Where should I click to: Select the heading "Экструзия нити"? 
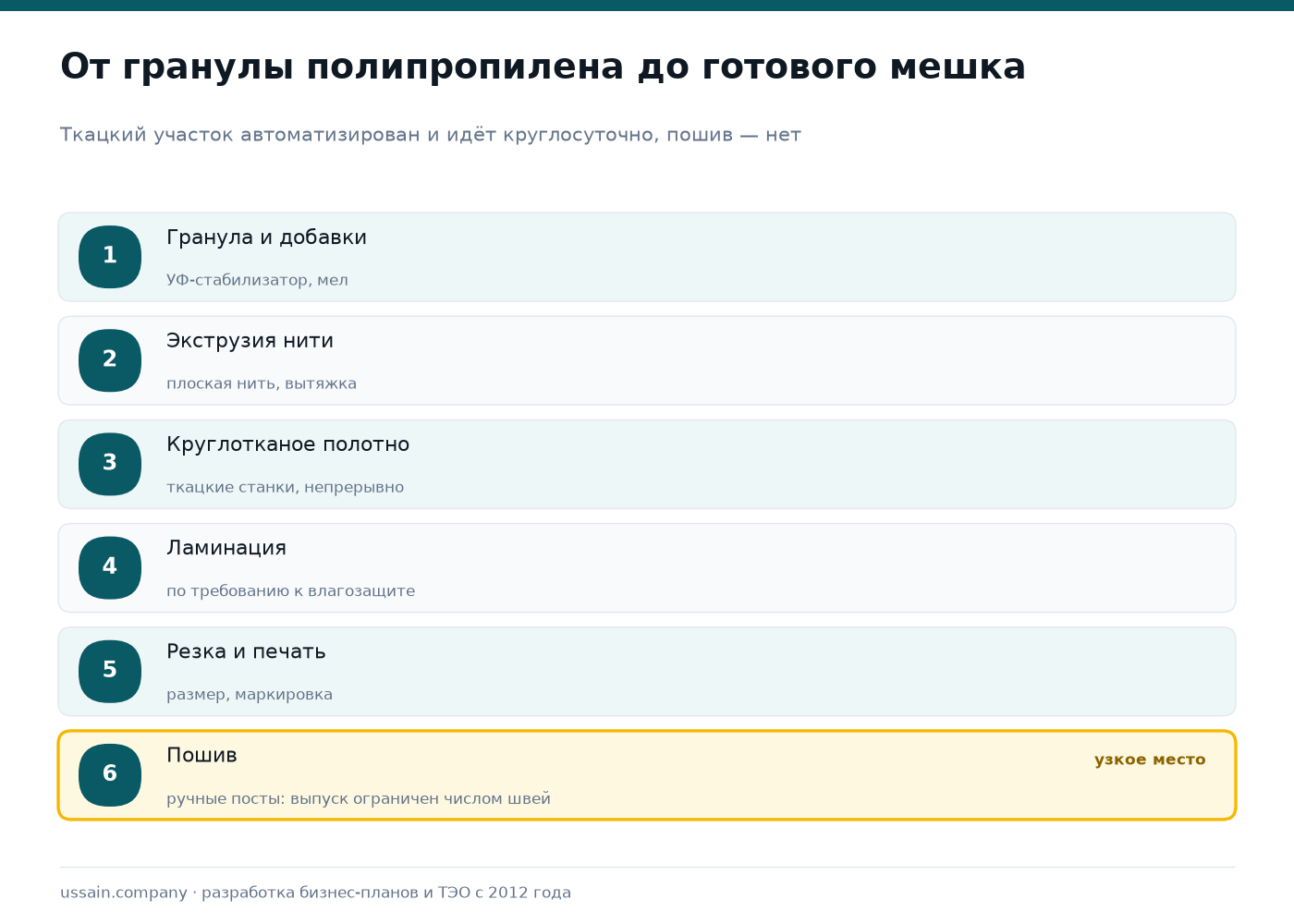pos(250,341)
